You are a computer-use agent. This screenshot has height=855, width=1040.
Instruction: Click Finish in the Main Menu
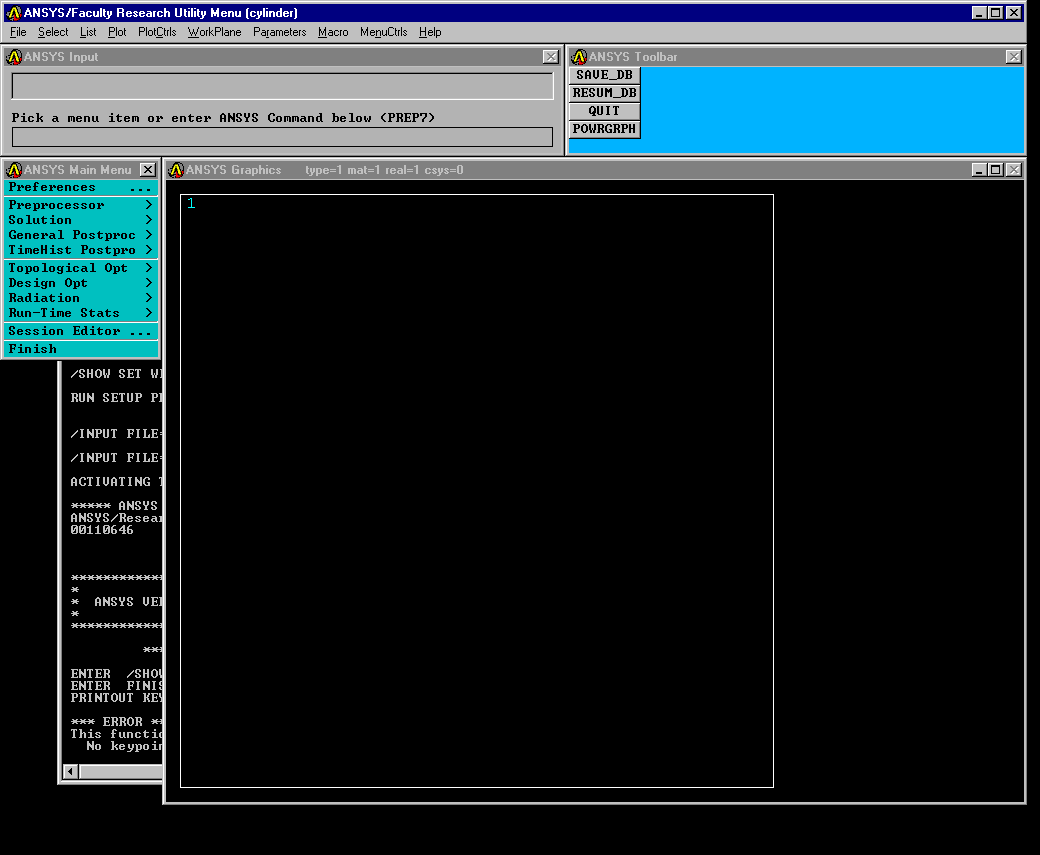(81, 349)
